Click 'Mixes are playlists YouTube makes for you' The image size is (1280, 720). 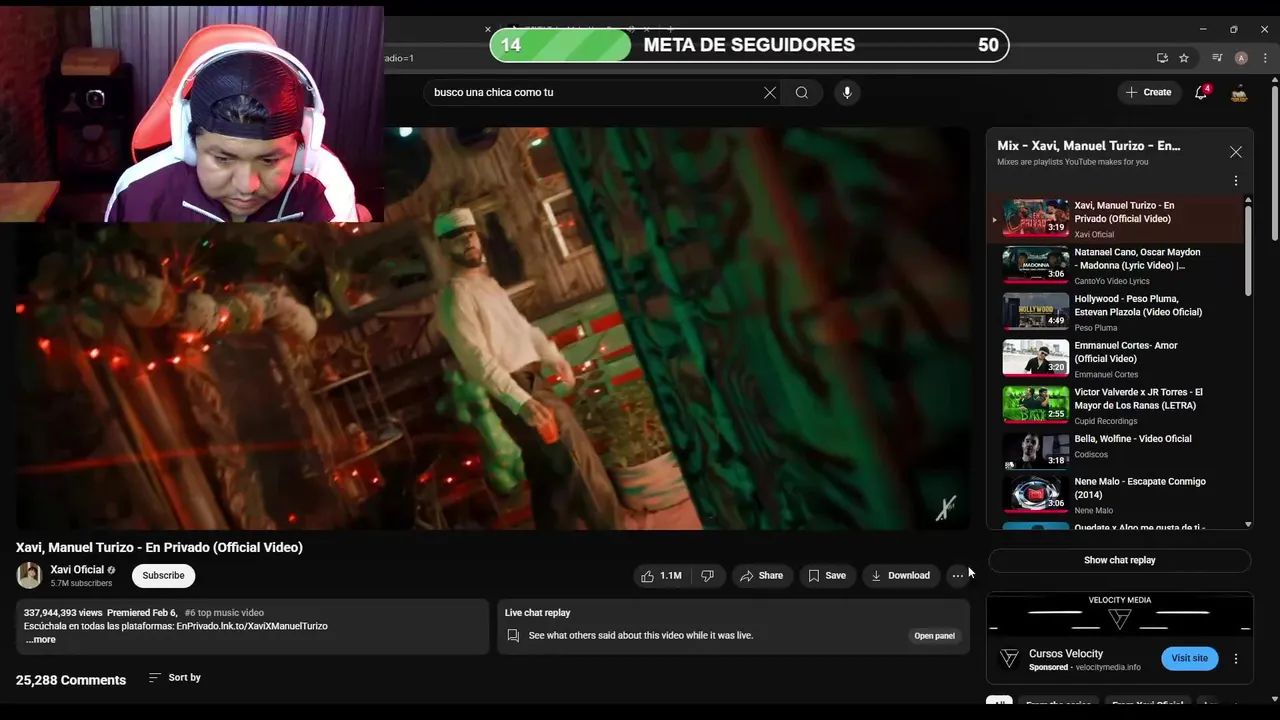tap(1073, 162)
